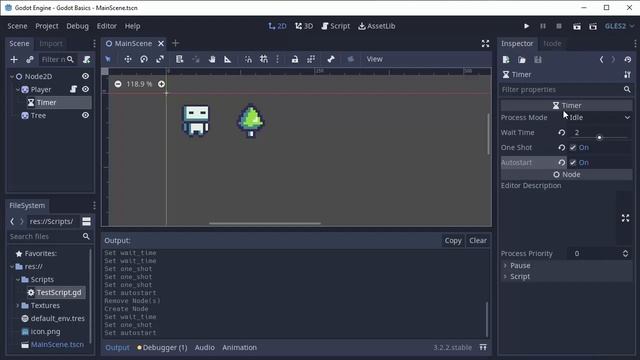
Task: Open the Player attached script icon
Action: tap(73, 89)
